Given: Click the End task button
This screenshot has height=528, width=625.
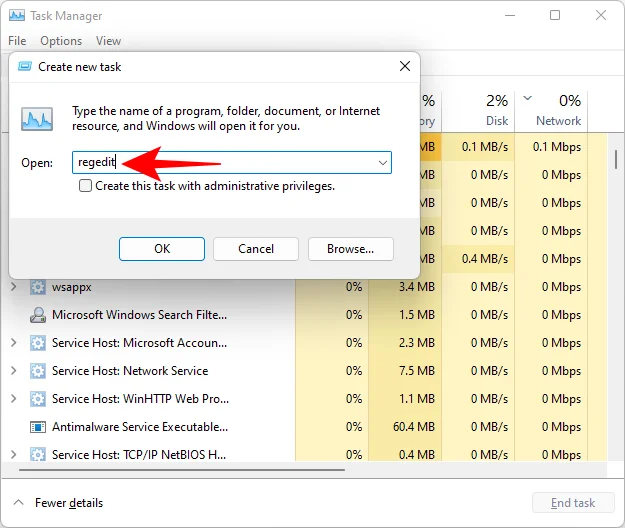Looking at the screenshot, I should tap(573, 503).
